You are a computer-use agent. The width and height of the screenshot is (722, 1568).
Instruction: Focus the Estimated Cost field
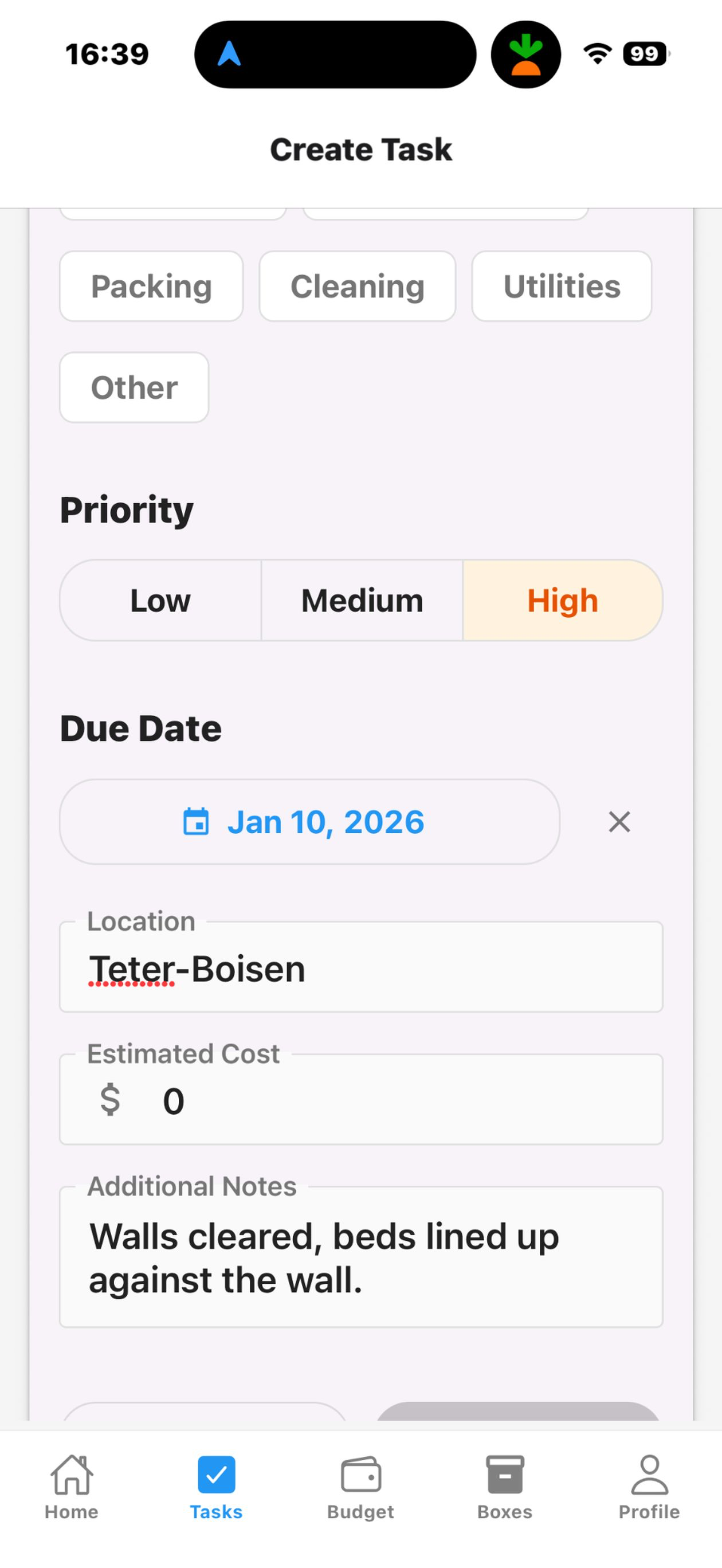pyautogui.click(x=361, y=1099)
